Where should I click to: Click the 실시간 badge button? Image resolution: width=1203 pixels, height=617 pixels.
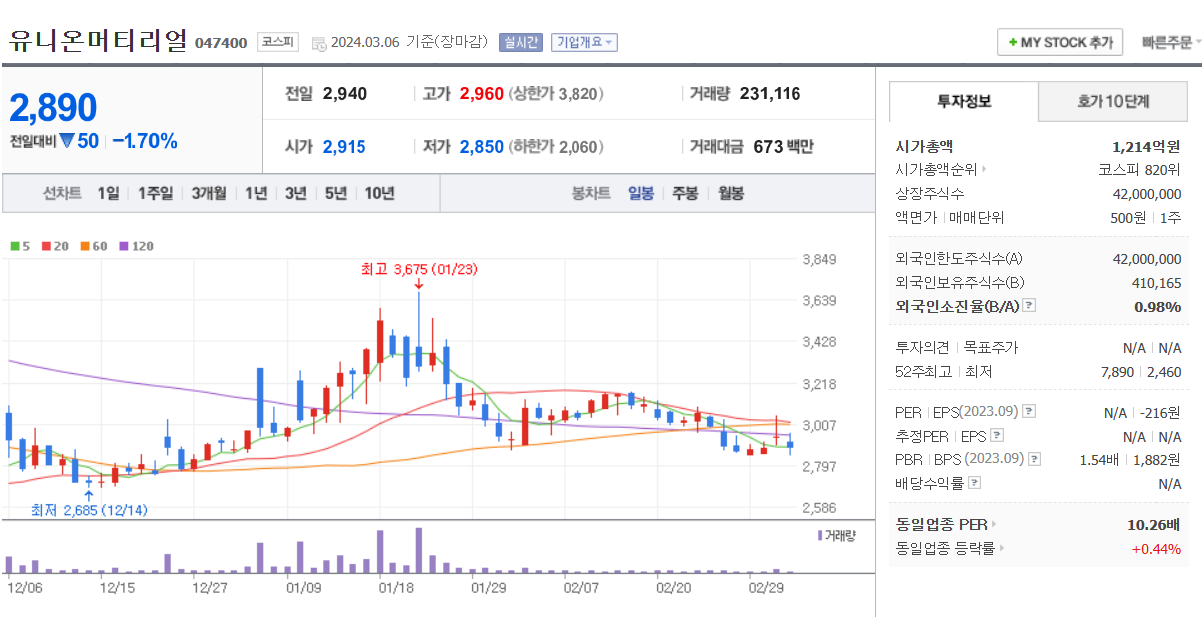520,43
